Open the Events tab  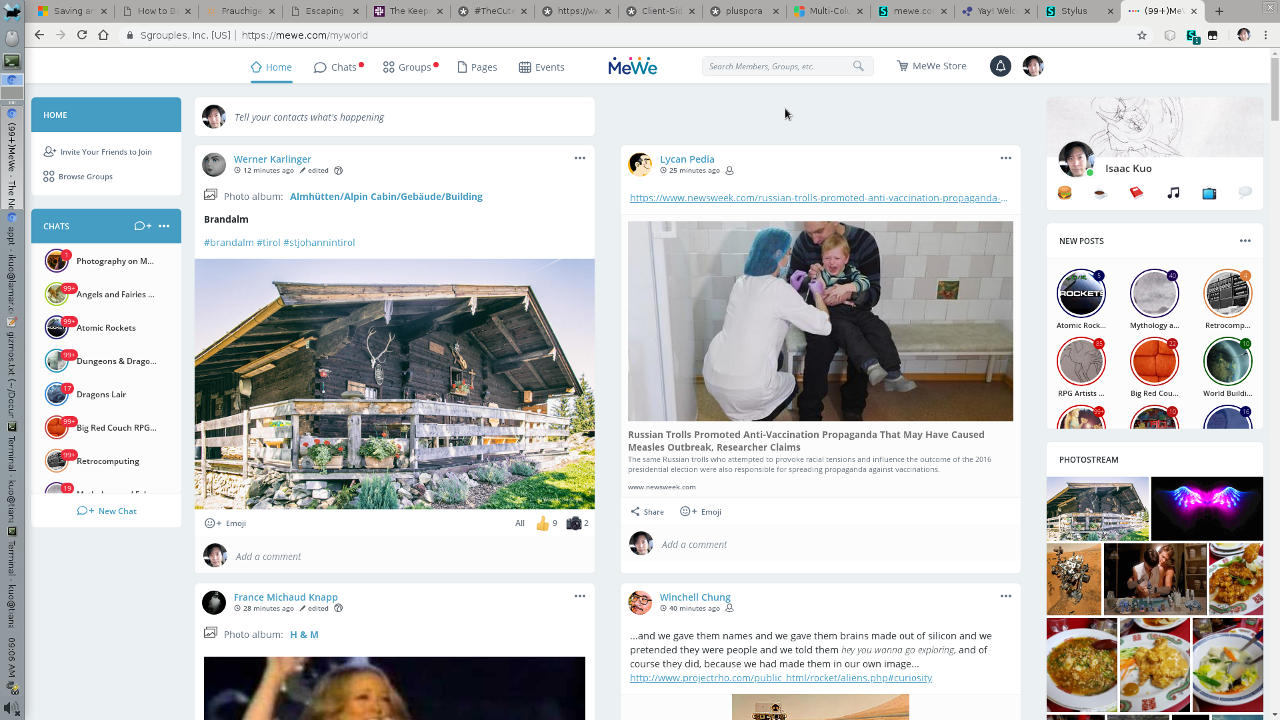[542, 67]
